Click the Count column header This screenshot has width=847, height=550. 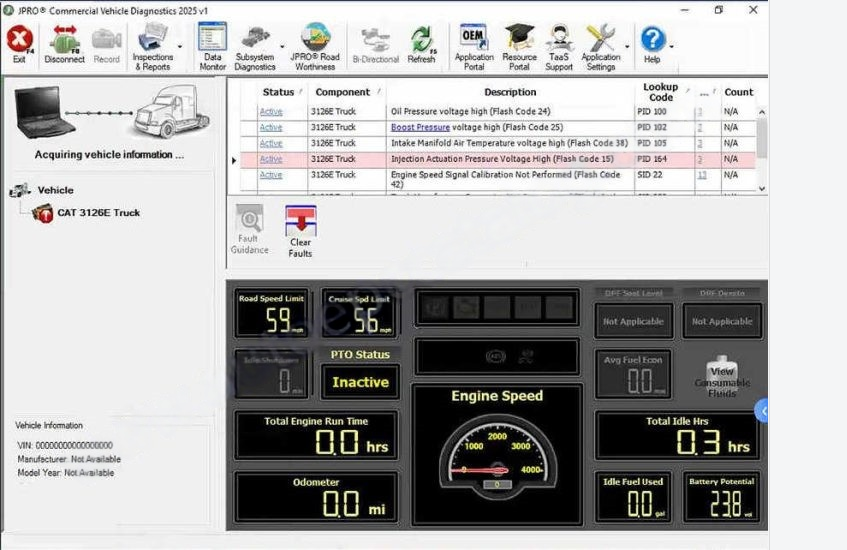pos(738,92)
